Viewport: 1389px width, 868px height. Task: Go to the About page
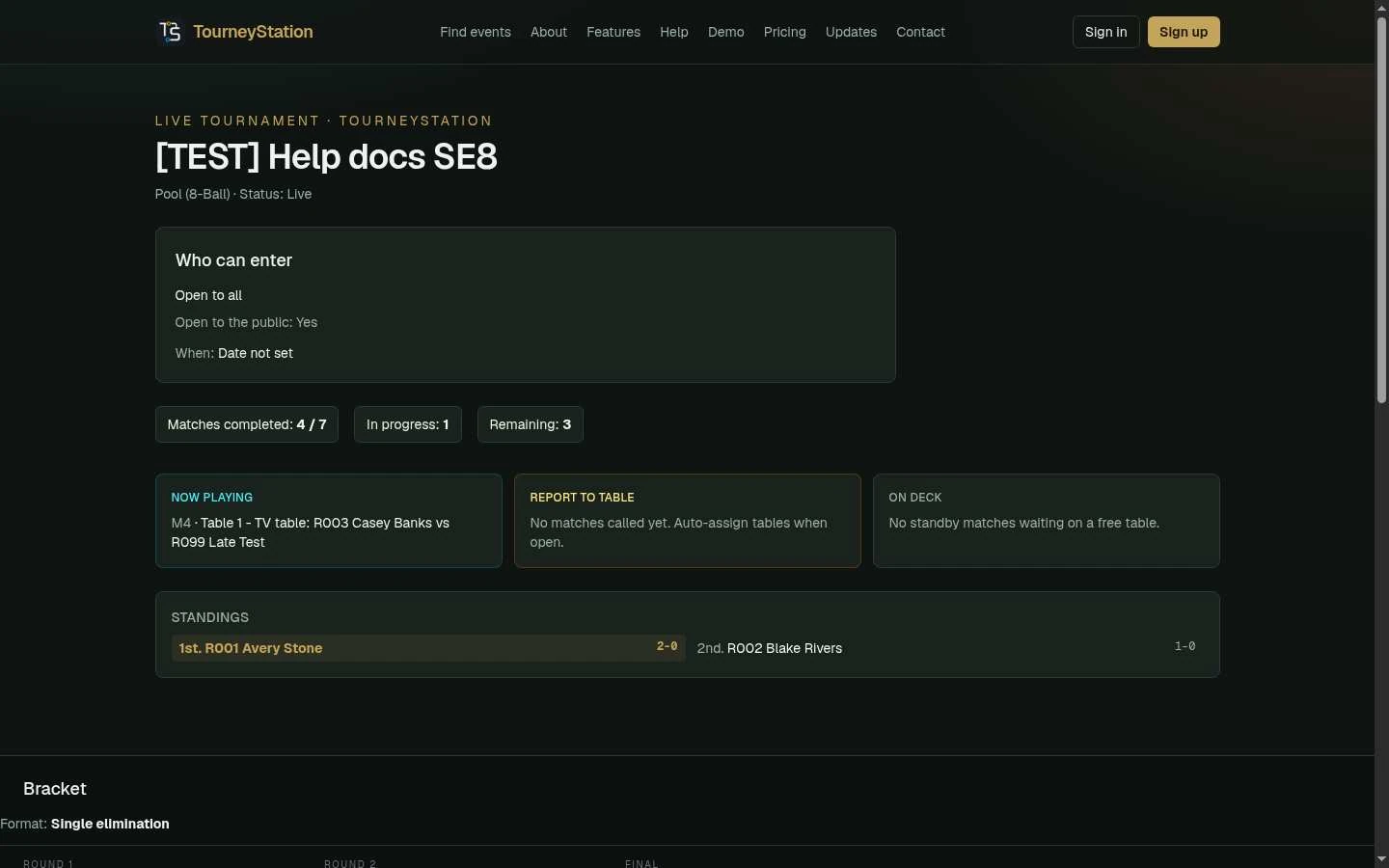tap(549, 32)
